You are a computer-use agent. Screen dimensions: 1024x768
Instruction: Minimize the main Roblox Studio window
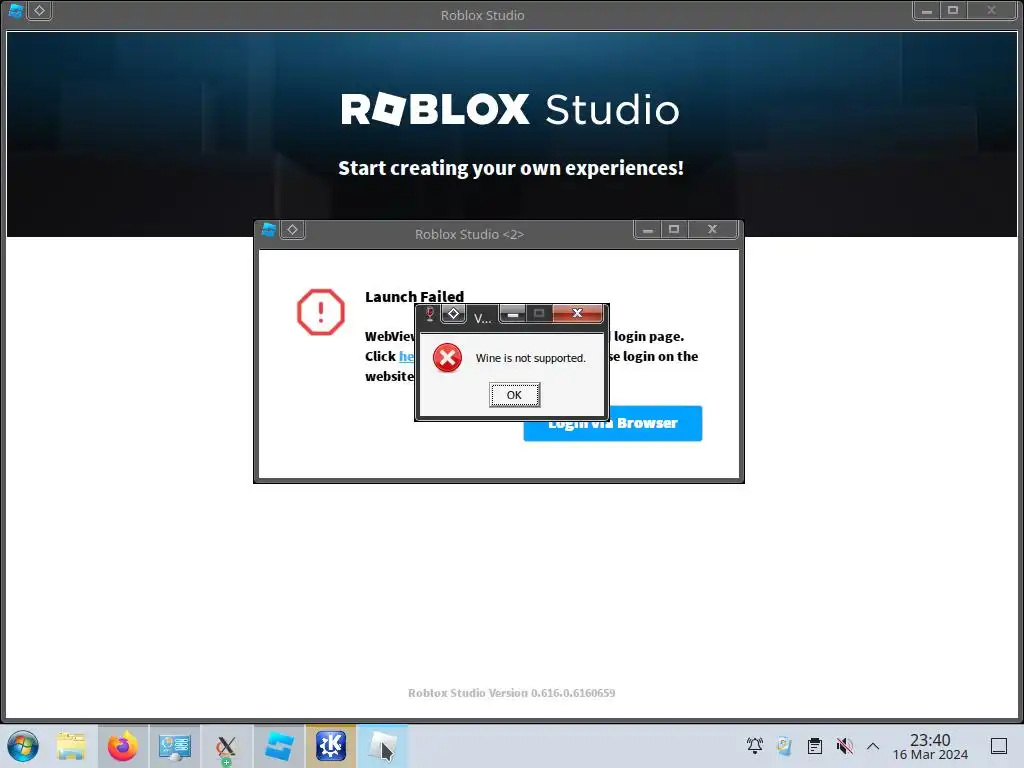pyautogui.click(x=926, y=10)
